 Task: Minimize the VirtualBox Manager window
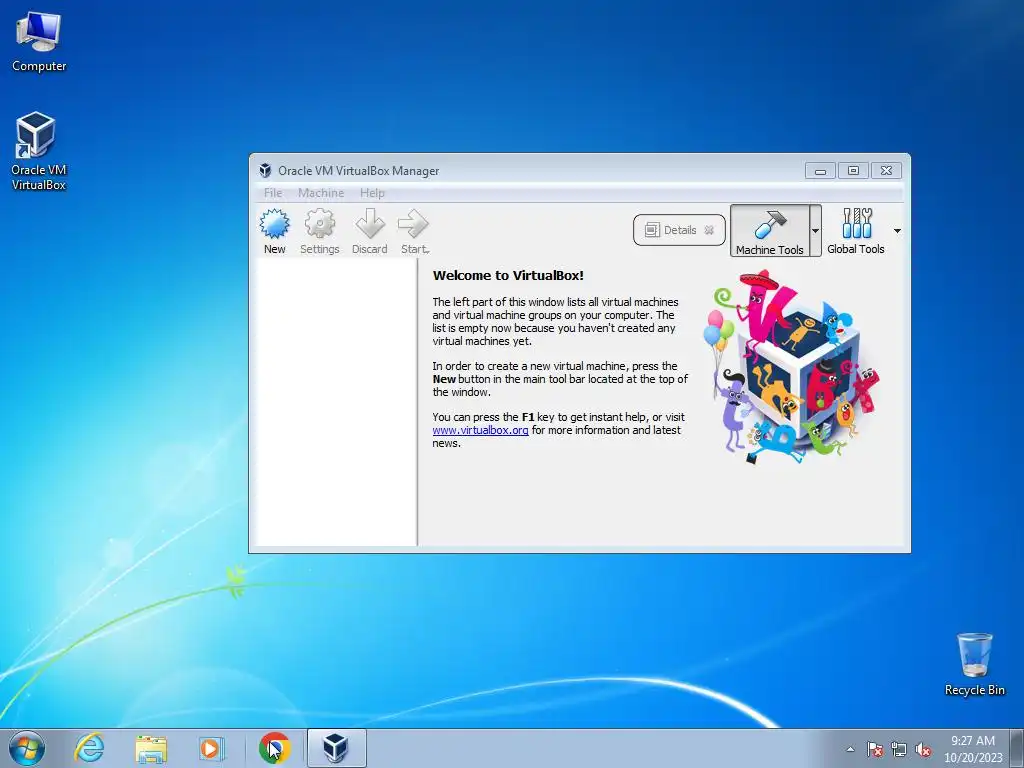tap(820, 170)
